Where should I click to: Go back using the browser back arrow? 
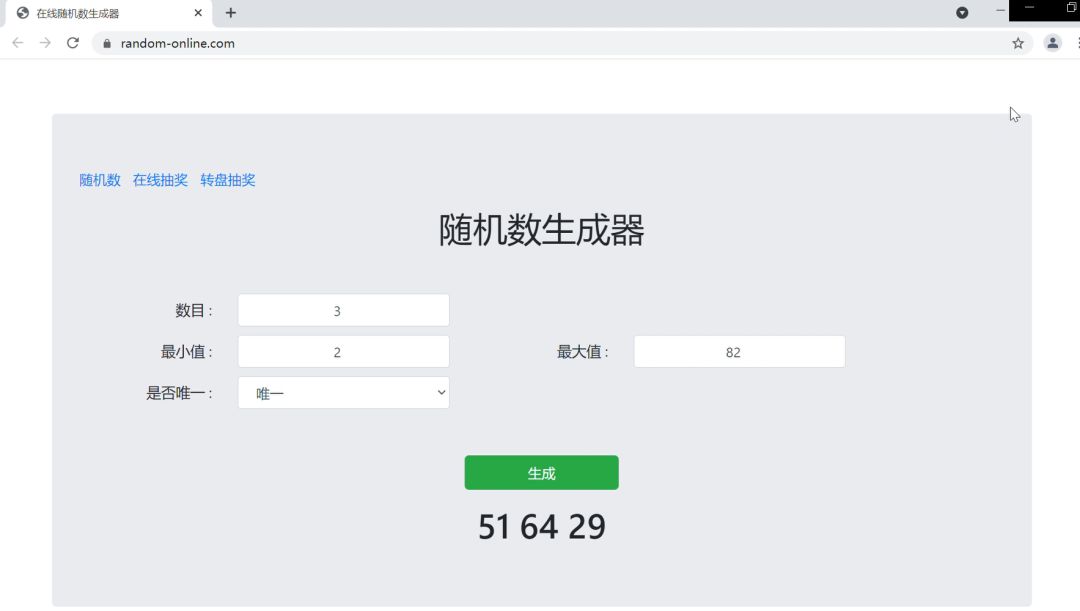(18, 43)
